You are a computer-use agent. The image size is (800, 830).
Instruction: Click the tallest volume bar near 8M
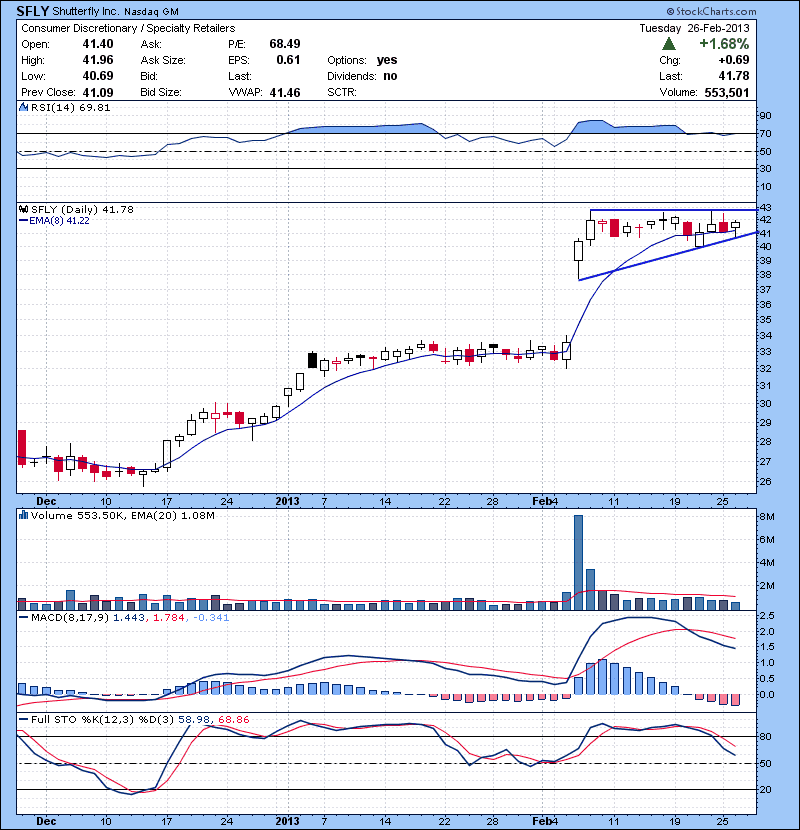point(578,563)
